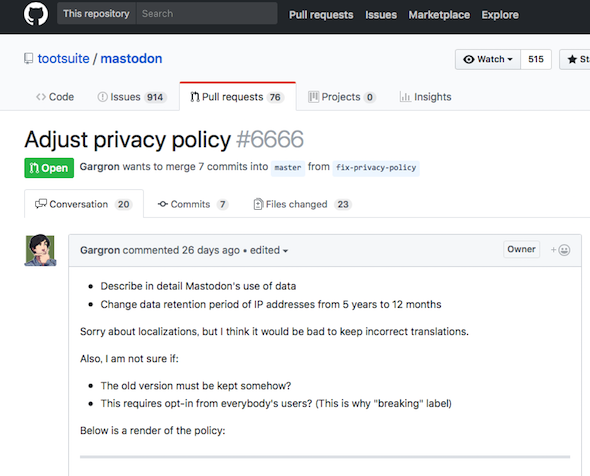The width and height of the screenshot is (590, 476).
Task: Open the Projects tab
Action: (x=341, y=97)
